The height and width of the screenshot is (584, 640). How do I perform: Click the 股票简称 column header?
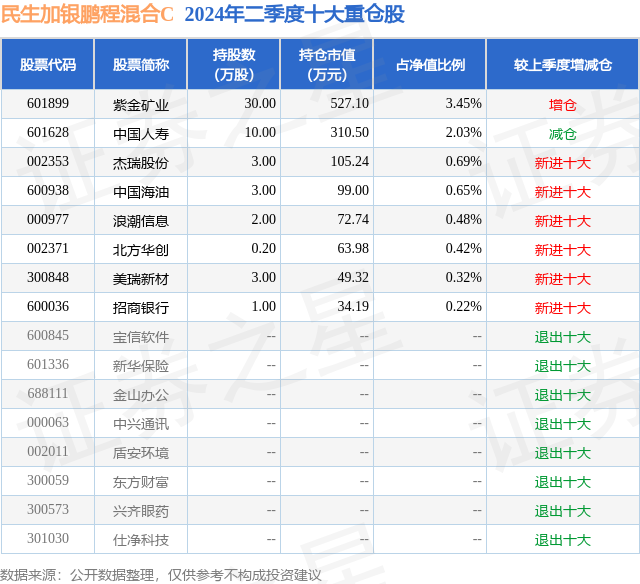click(141, 64)
